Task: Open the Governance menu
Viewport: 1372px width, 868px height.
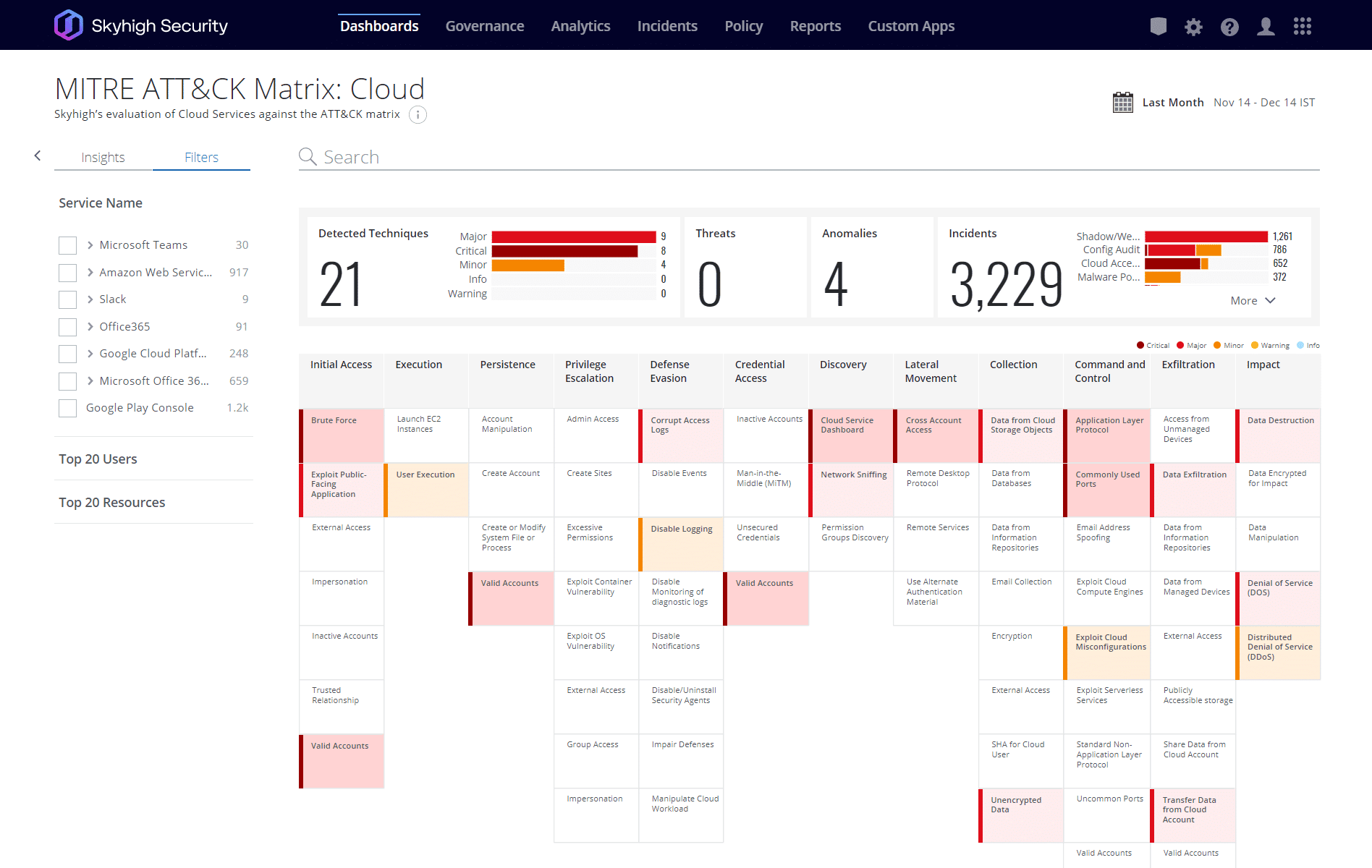Action: click(484, 26)
